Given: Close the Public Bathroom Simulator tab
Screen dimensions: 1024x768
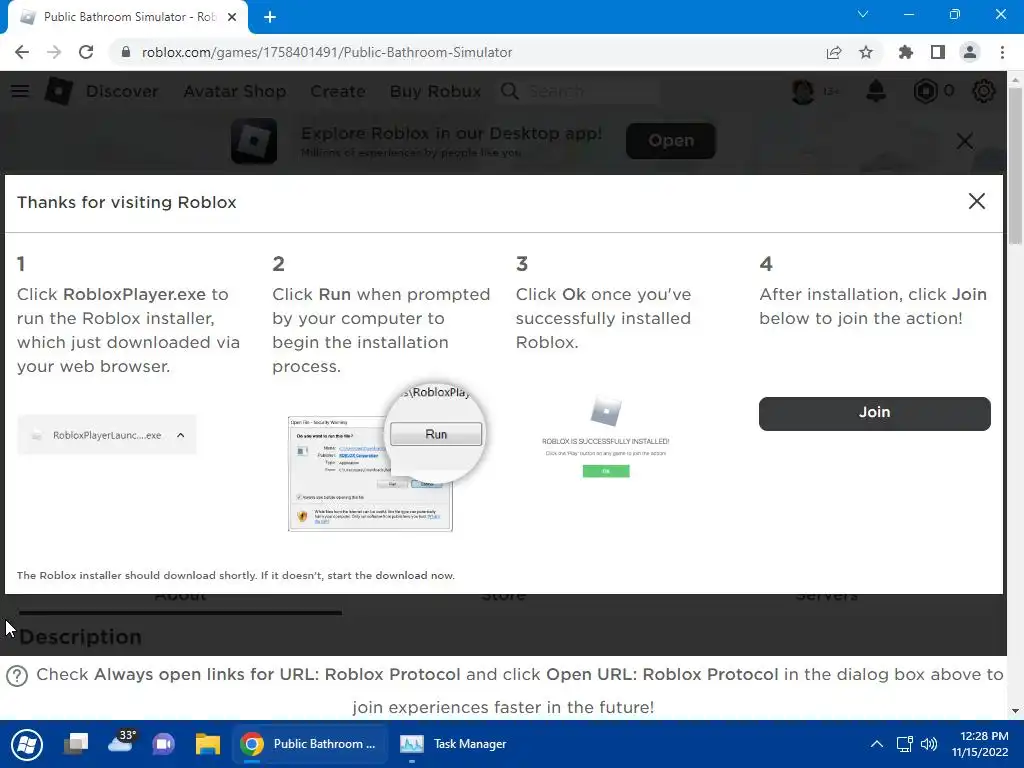Looking at the screenshot, I should [232, 17].
